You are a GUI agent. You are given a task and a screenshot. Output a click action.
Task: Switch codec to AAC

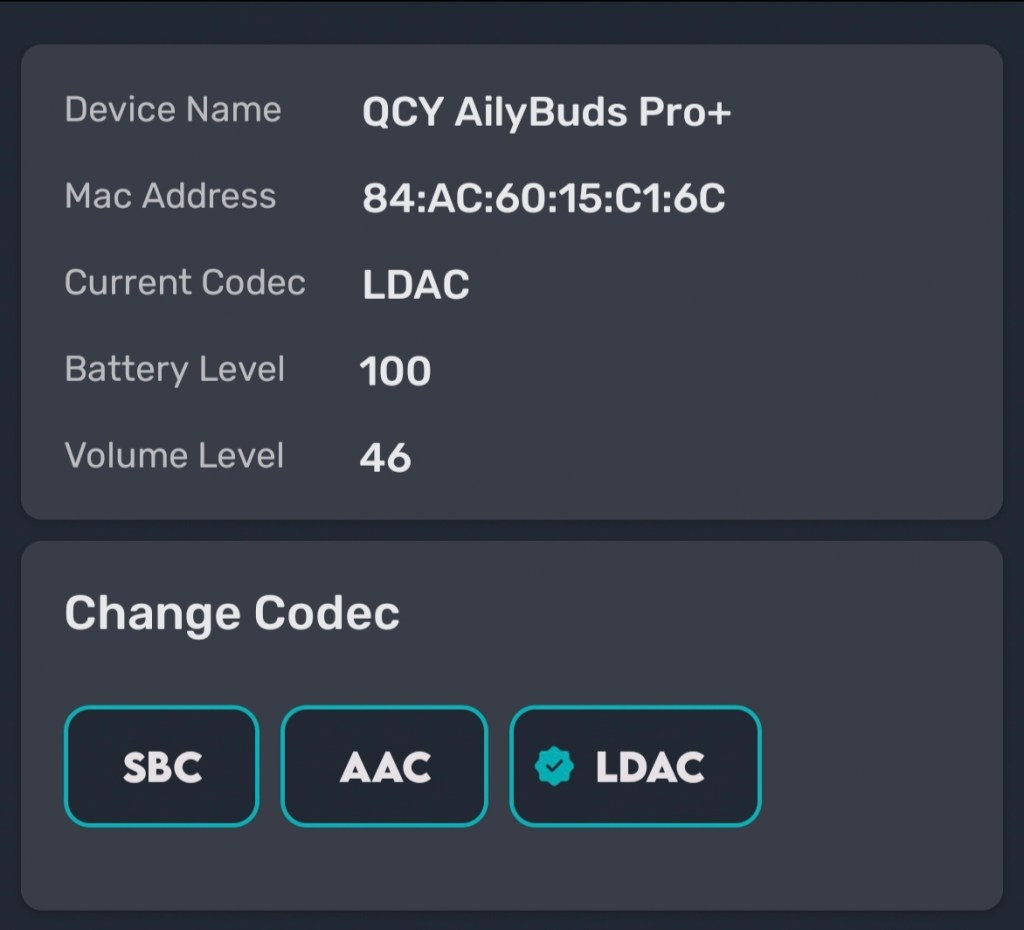coord(385,767)
